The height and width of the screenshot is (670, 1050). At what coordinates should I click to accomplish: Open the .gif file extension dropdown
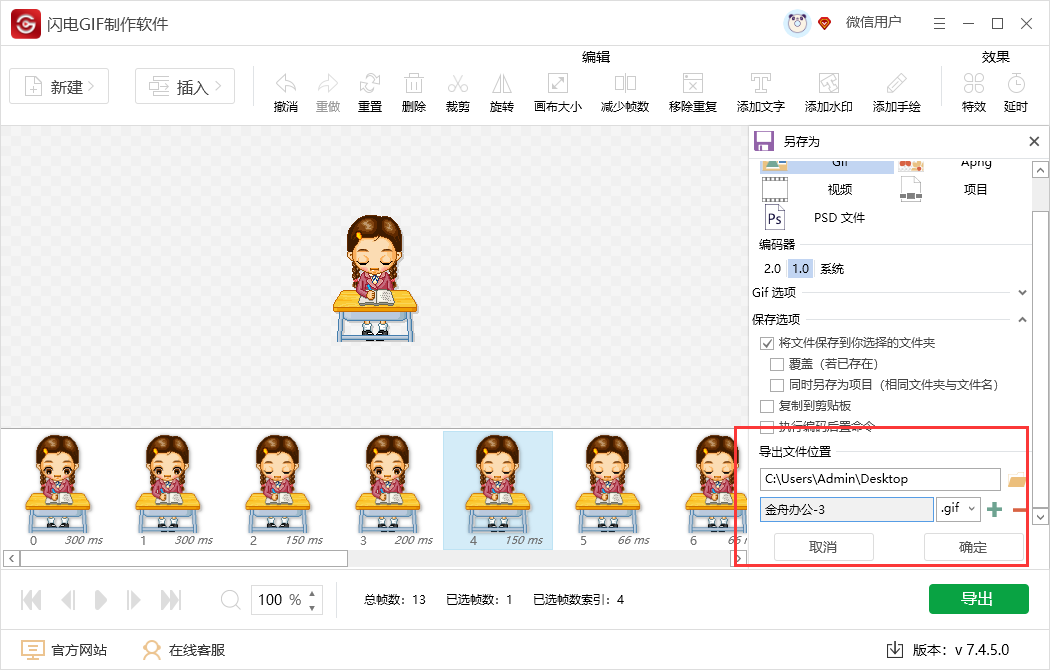[958, 510]
